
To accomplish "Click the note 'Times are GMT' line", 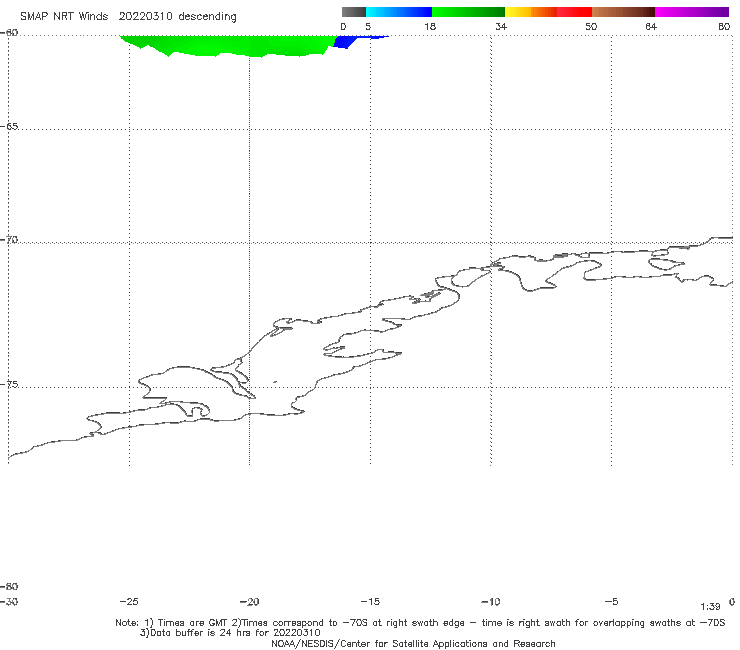I will coord(420,623).
